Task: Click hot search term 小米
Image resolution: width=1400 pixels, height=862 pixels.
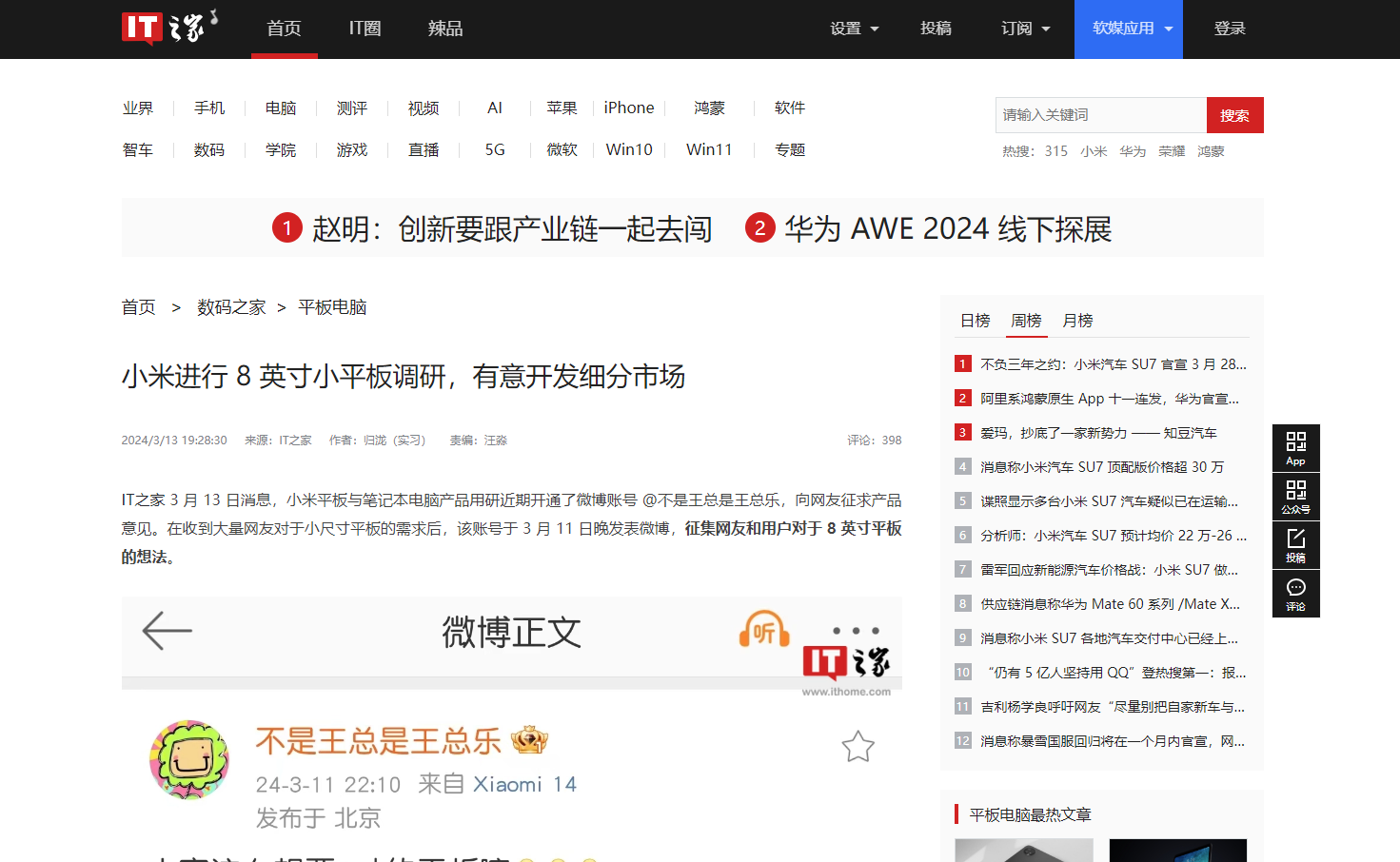Action: point(1094,151)
